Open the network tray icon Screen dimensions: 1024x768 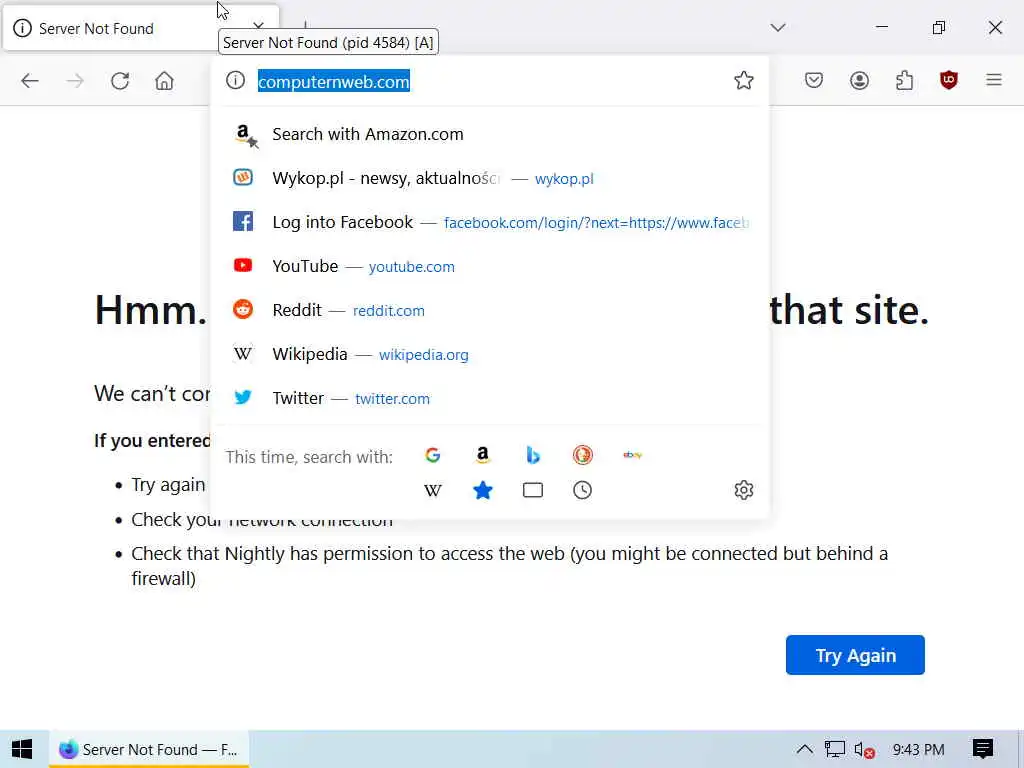click(x=835, y=749)
